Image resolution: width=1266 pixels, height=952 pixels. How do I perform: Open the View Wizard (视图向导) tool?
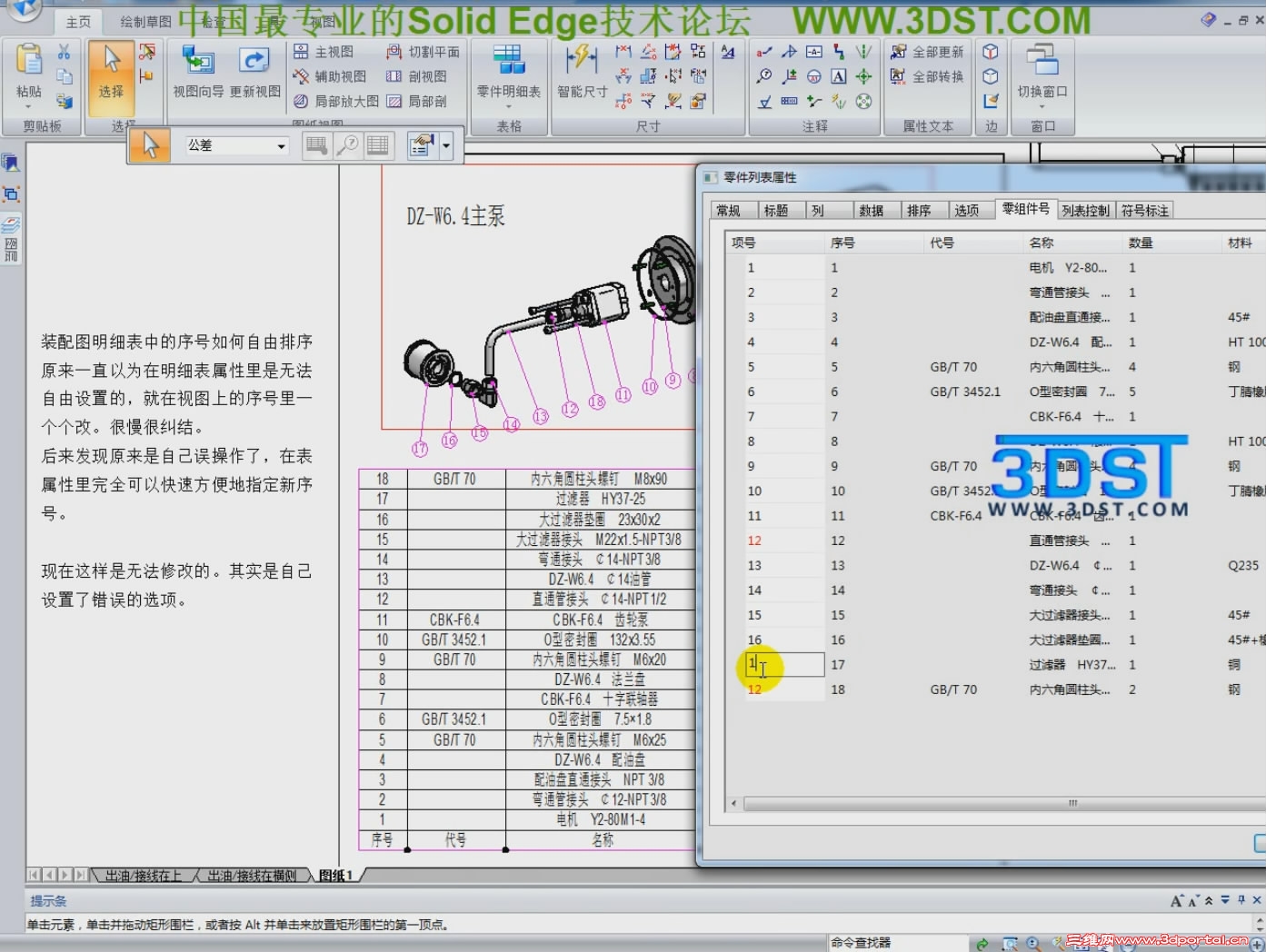(198, 71)
